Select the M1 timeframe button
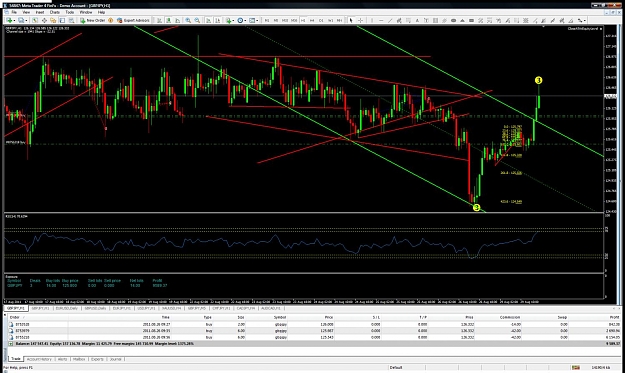This screenshot has width=625, height=373. click(267, 20)
